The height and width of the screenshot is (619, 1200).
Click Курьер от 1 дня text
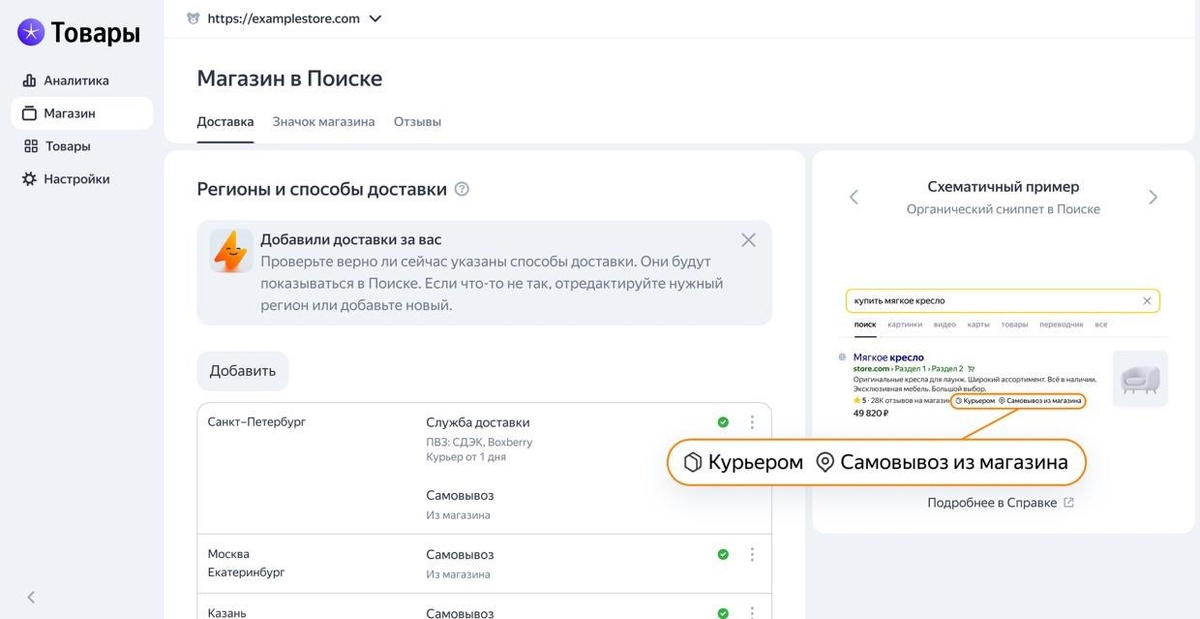click(466, 457)
